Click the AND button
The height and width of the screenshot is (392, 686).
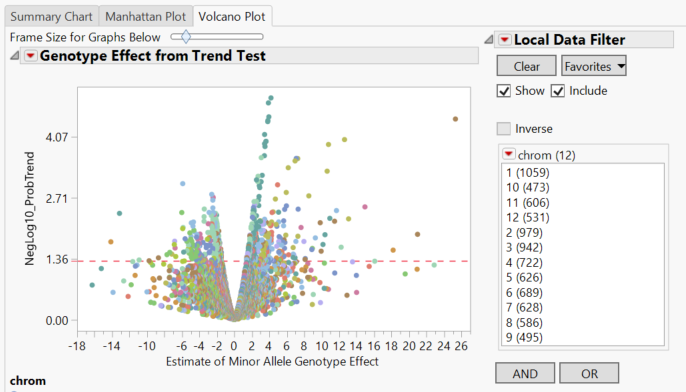click(525, 373)
